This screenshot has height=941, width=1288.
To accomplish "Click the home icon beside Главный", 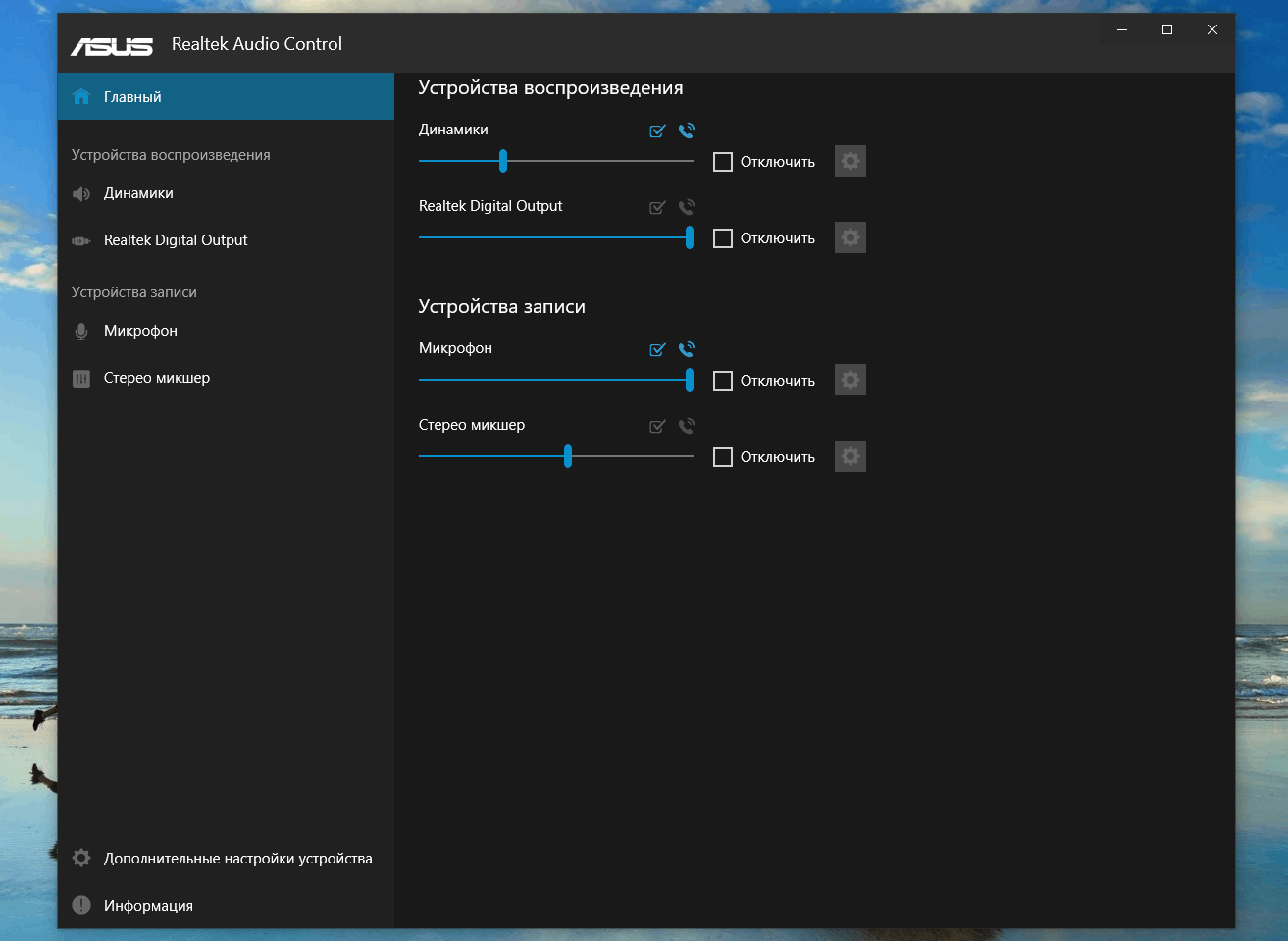I will pos(81,96).
